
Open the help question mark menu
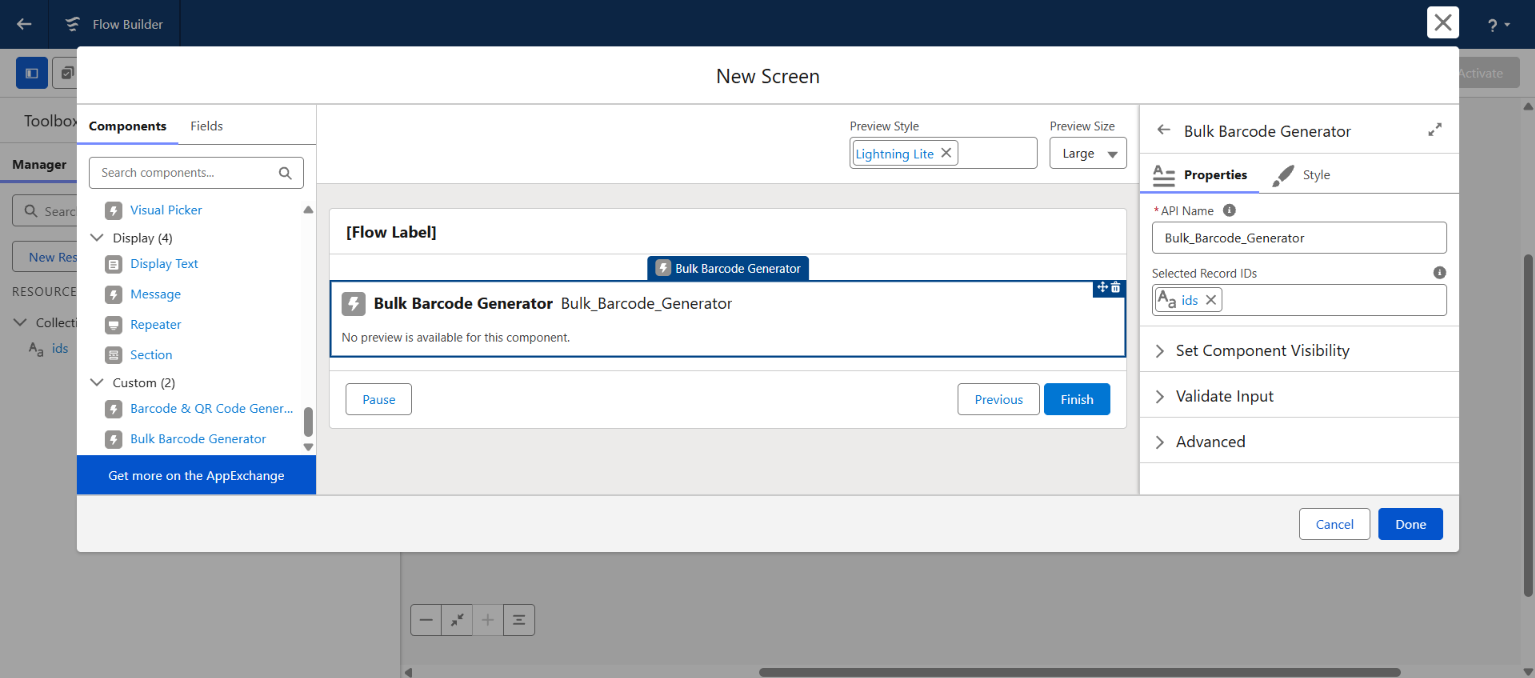(1498, 25)
